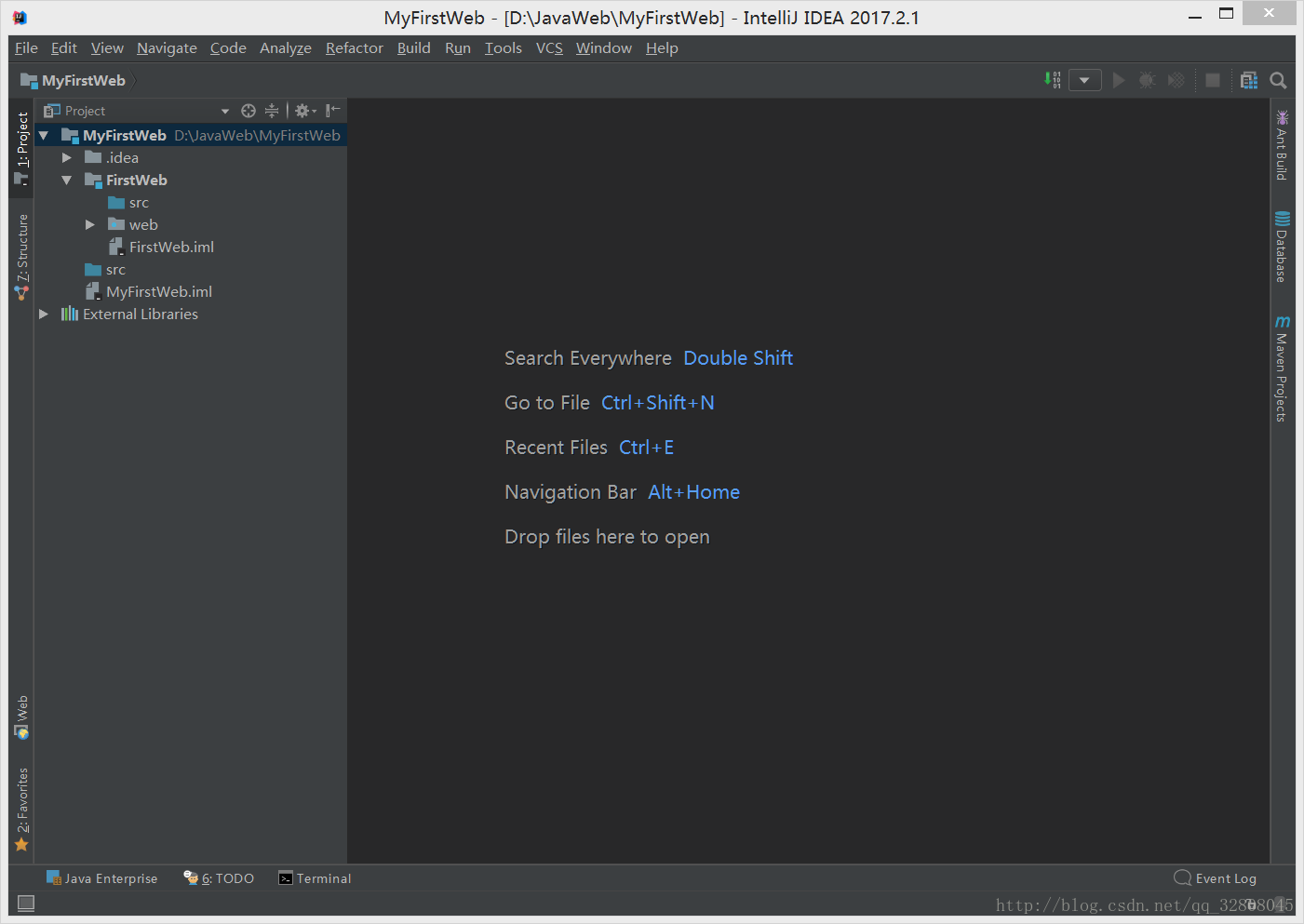Click the Search Everywhere magnifier icon
The width and height of the screenshot is (1304, 924).
(1279, 80)
